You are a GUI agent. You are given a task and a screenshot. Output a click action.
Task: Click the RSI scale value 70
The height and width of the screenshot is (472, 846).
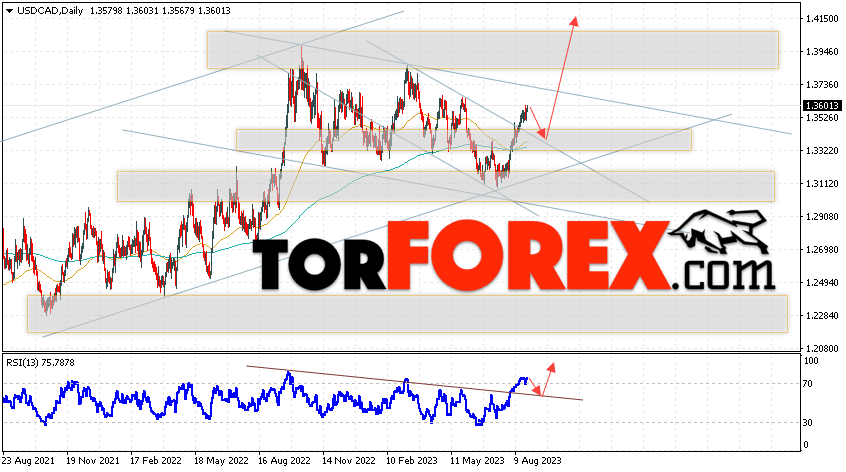click(x=808, y=384)
